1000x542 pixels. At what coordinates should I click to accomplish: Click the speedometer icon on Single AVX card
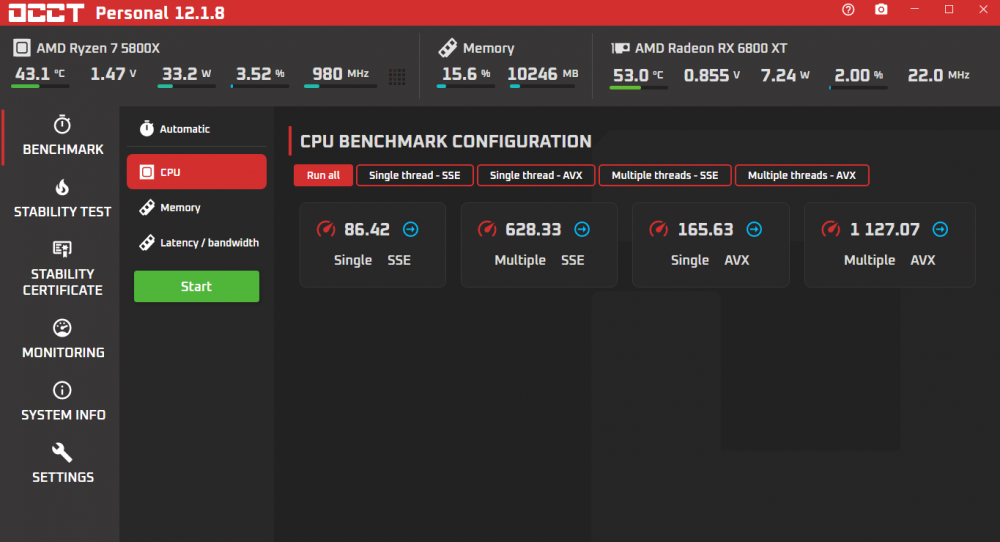(x=659, y=229)
